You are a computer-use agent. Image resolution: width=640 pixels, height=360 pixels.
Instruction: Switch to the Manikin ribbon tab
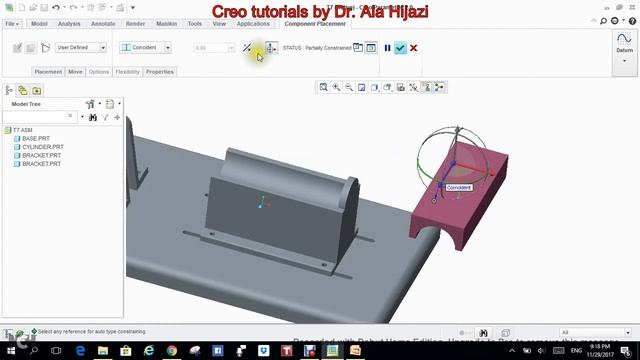pyautogui.click(x=167, y=24)
